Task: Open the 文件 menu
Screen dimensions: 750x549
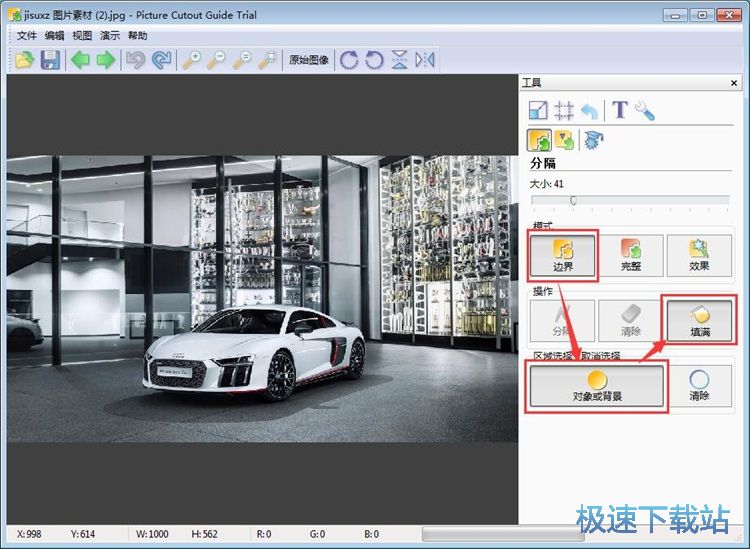Action: tap(26, 35)
